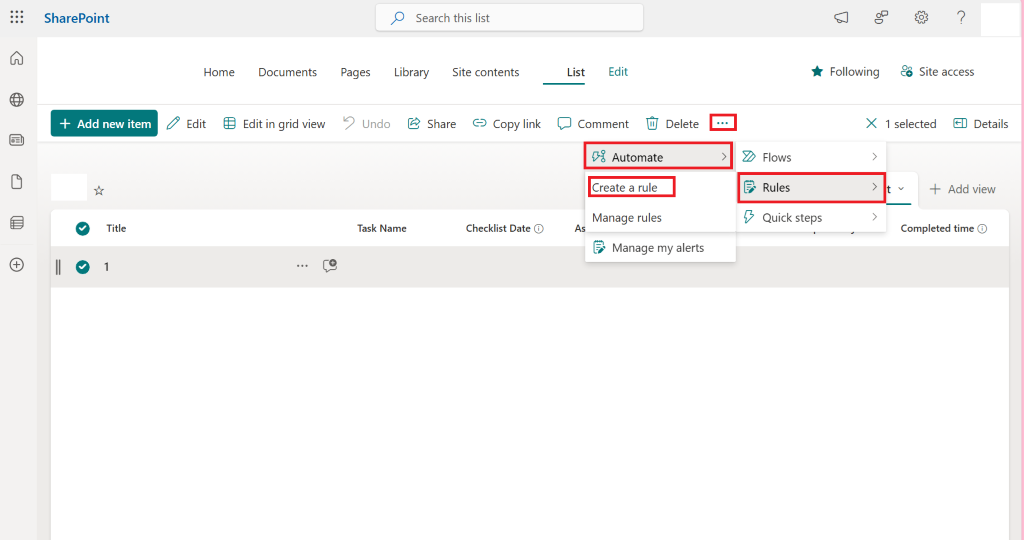Screen dimensions: 1024x540
Task: Switch to Edit in grid view
Action: (274, 123)
